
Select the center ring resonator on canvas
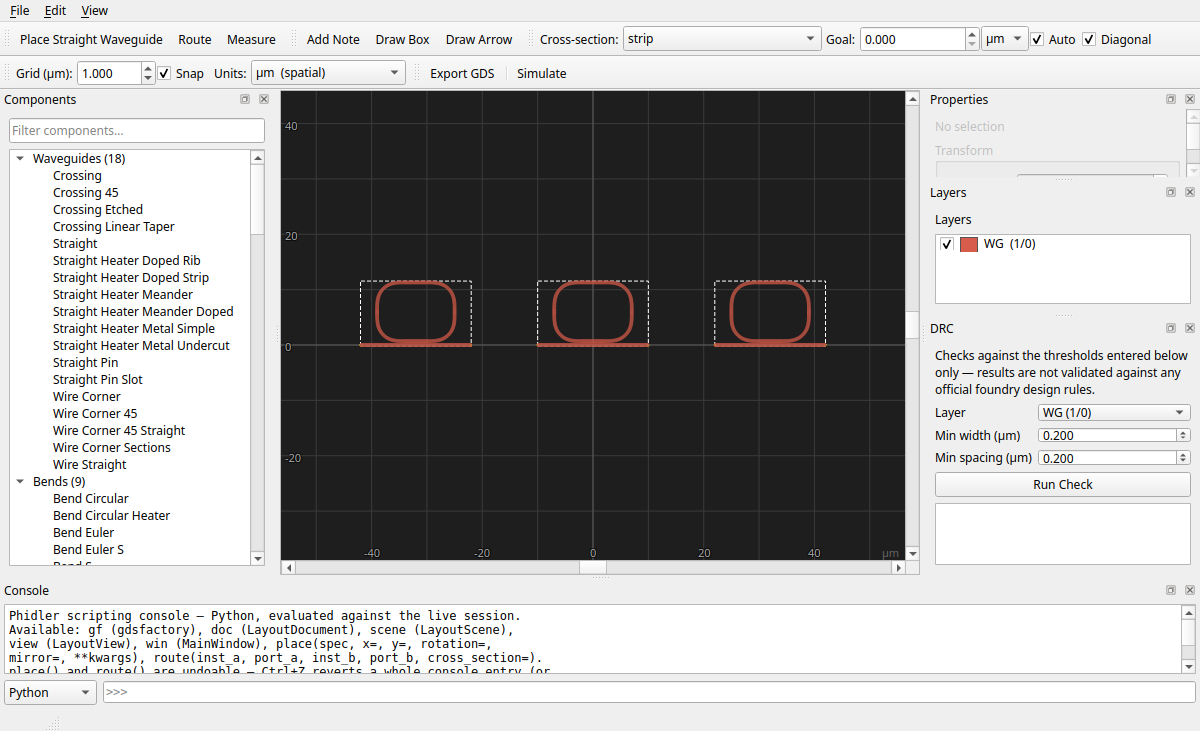tap(593, 314)
